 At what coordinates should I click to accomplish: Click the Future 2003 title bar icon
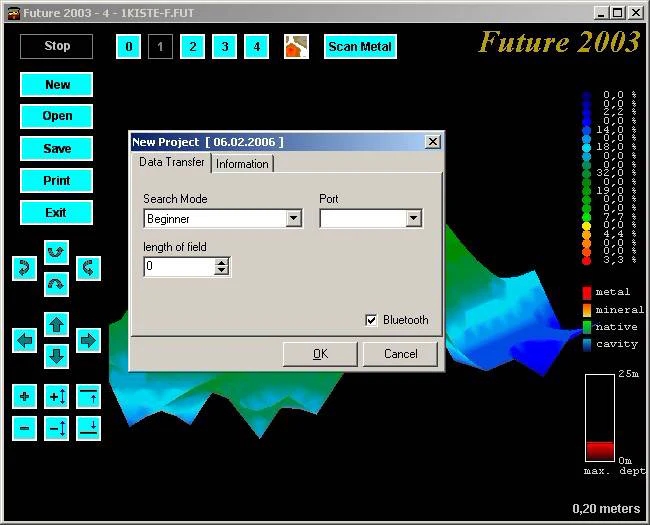coord(14,13)
